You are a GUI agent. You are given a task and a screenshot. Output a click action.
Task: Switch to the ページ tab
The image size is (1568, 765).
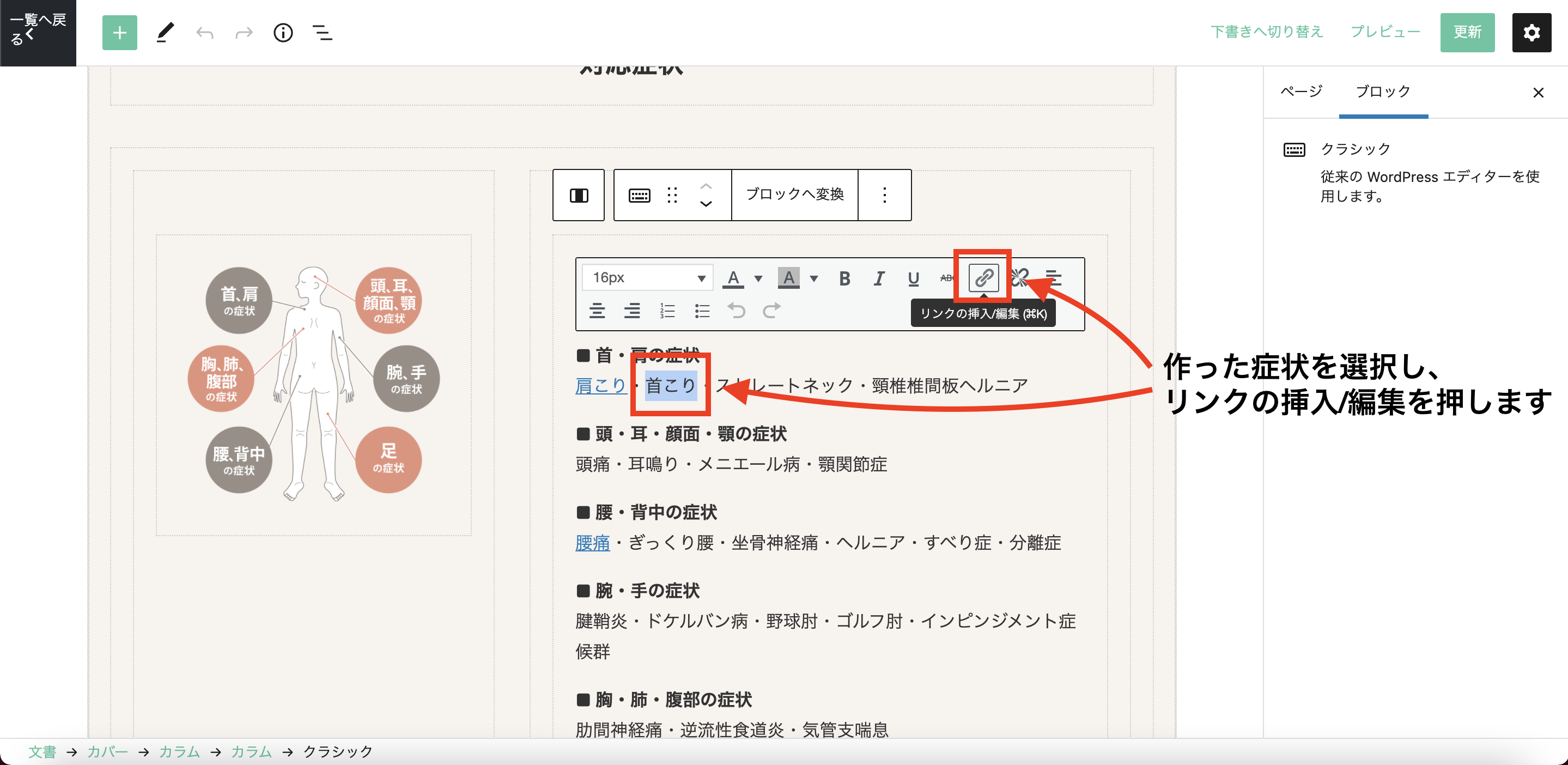click(x=1302, y=92)
